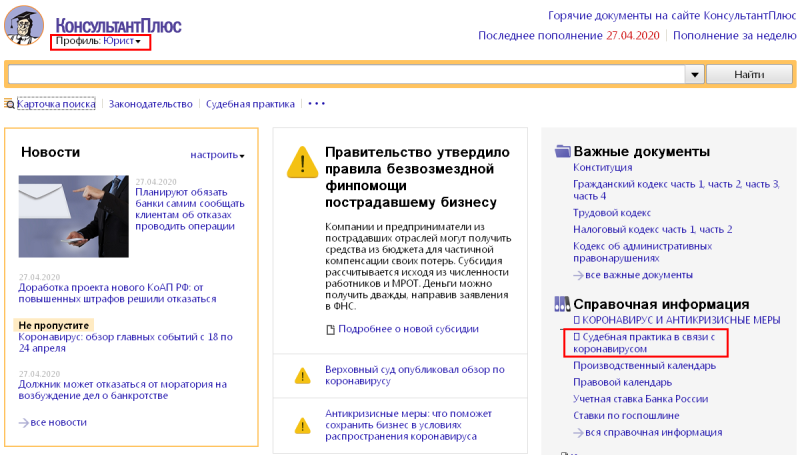Open Верховный суд опубликовал обзор по коронавирусу
The width and height of the screenshot is (800, 455).
click(415, 375)
